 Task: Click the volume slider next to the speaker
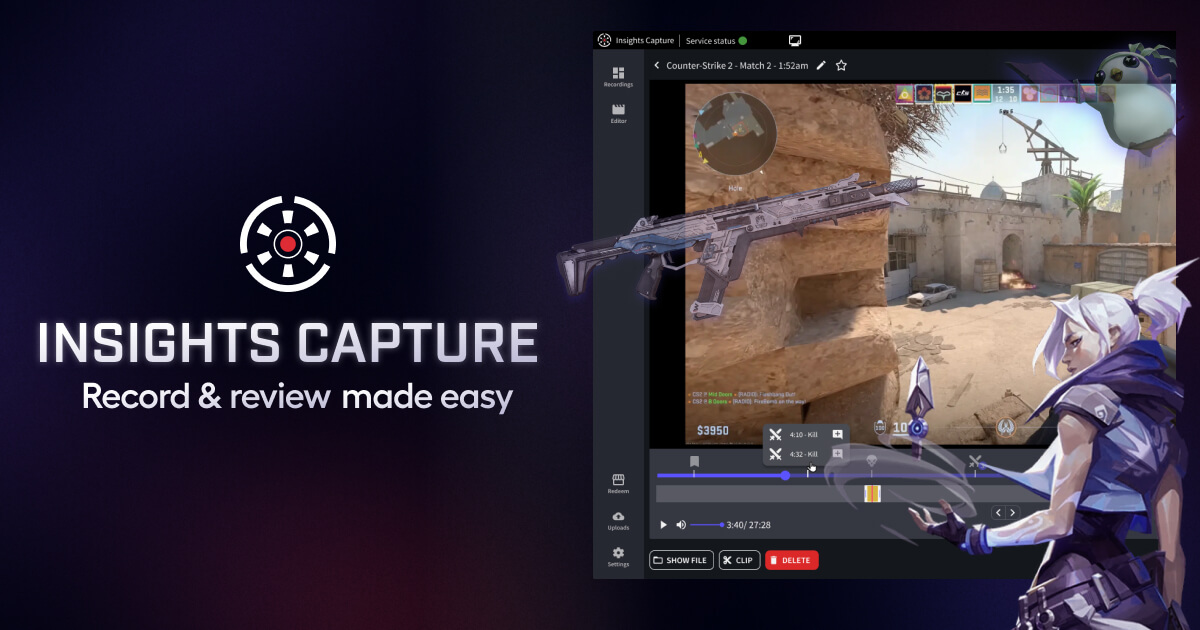click(x=708, y=523)
